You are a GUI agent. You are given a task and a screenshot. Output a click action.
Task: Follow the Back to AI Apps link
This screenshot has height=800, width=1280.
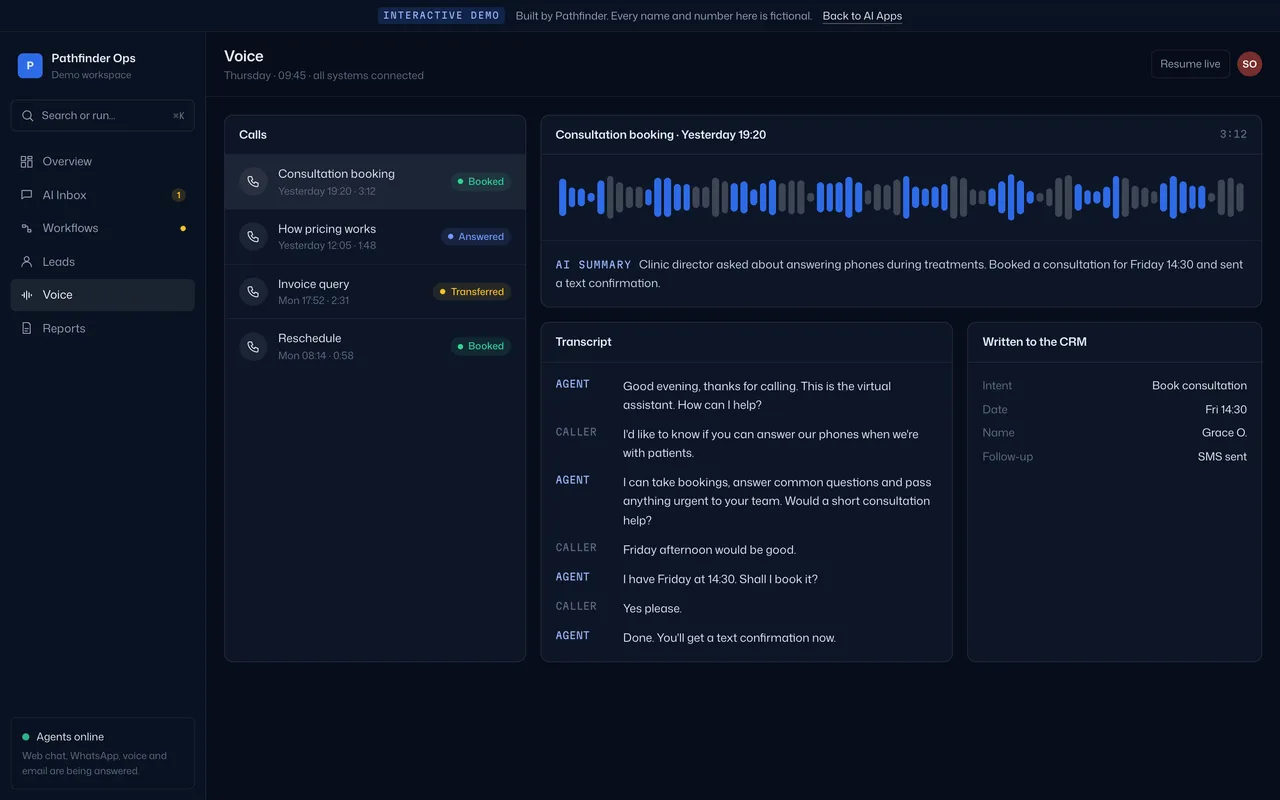862,16
